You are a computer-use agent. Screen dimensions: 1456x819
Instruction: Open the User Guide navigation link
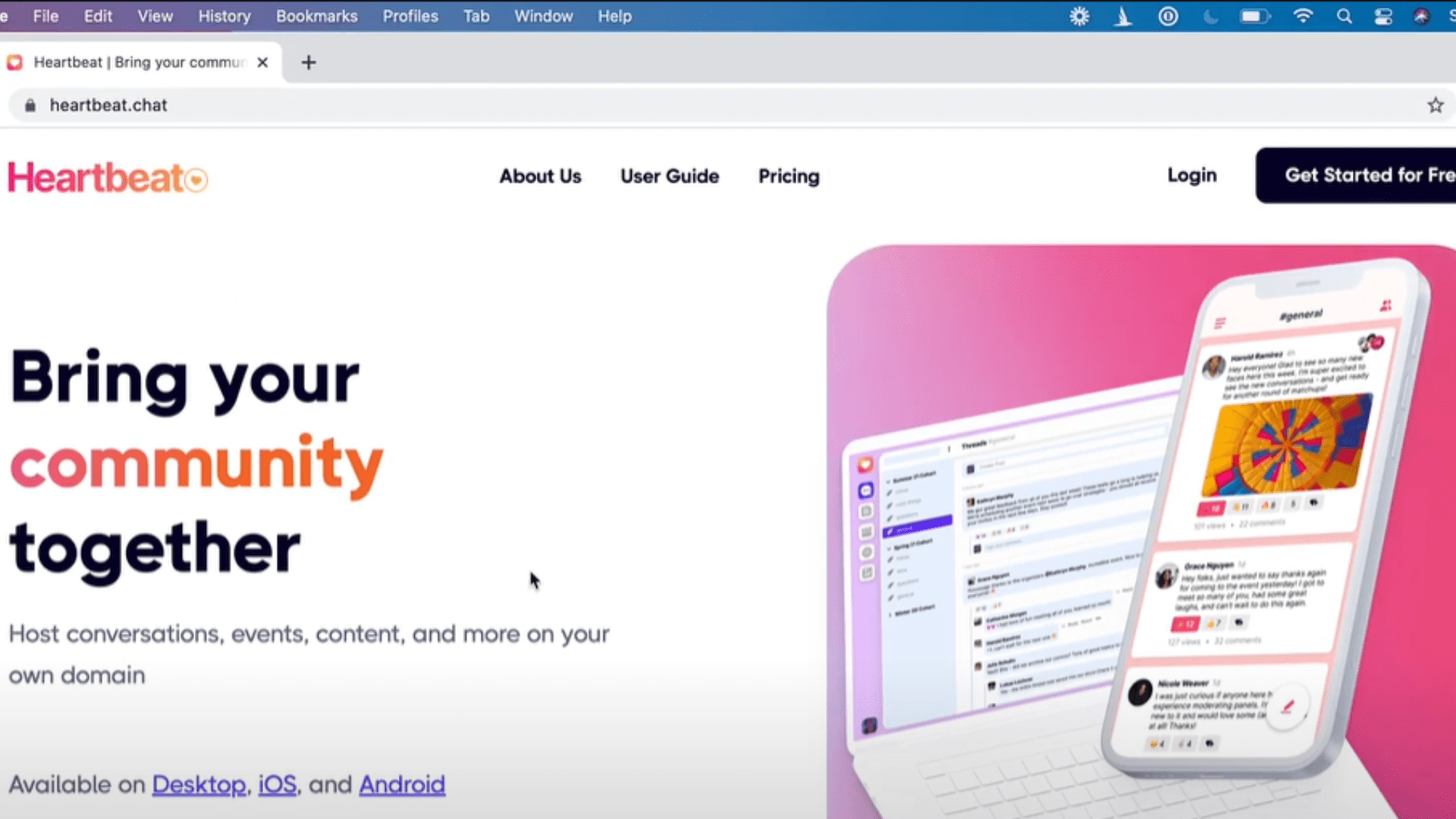669,176
